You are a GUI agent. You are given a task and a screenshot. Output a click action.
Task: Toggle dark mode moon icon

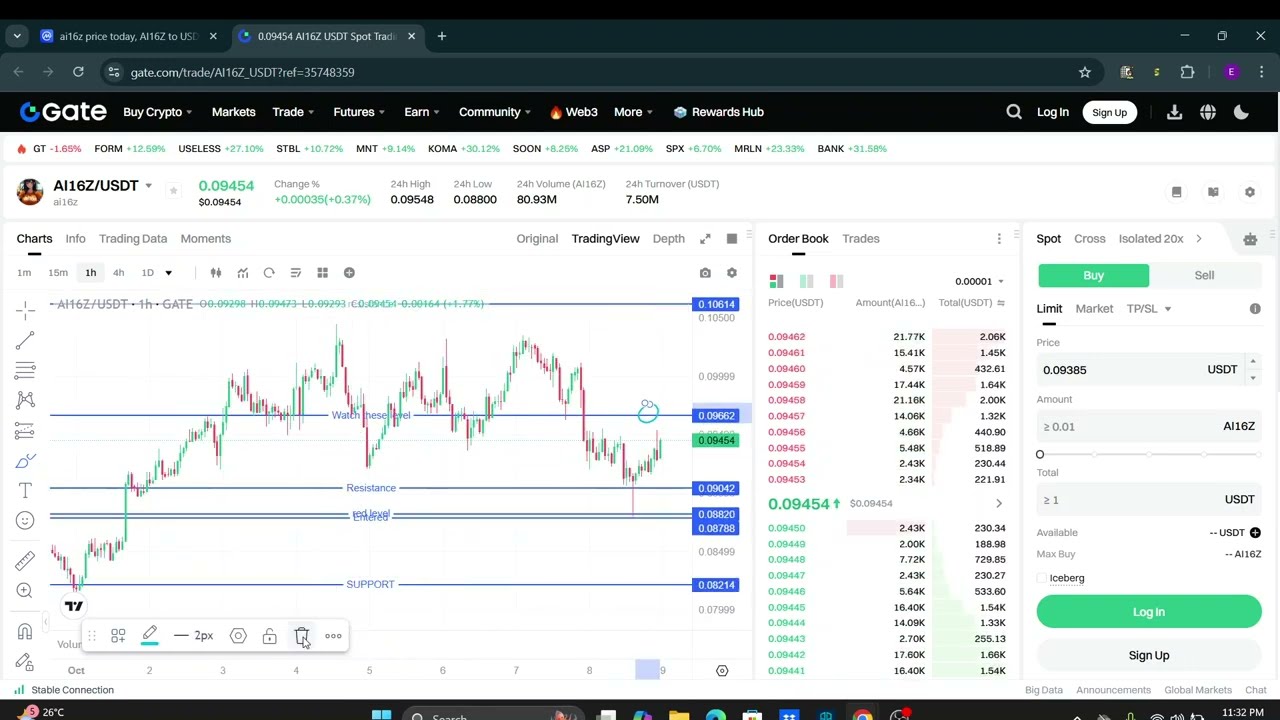pos(1241,112)
